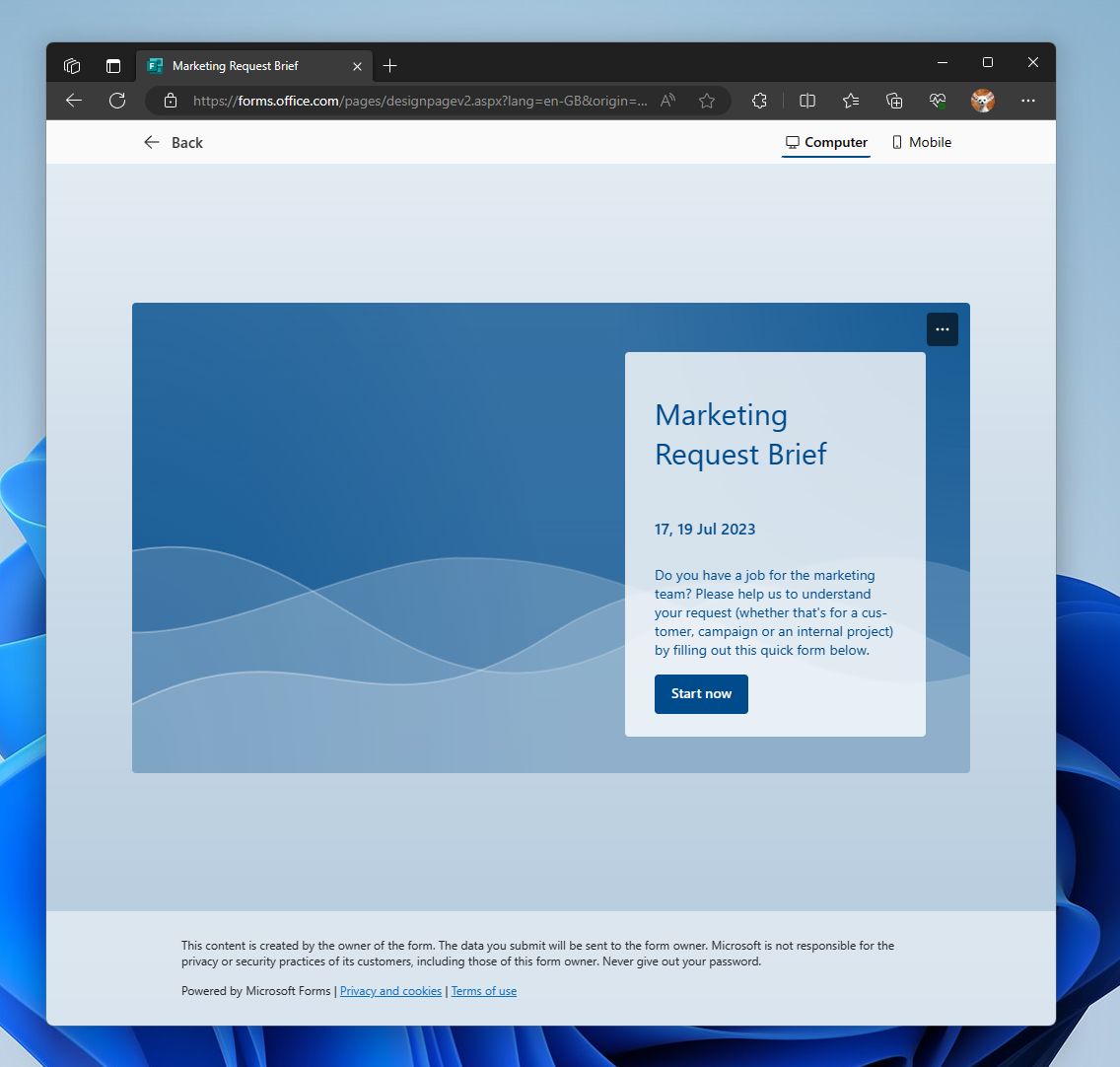Click the site security lock icon
The width and height of the screenshot is (1120, 1067).
point(171,101)
